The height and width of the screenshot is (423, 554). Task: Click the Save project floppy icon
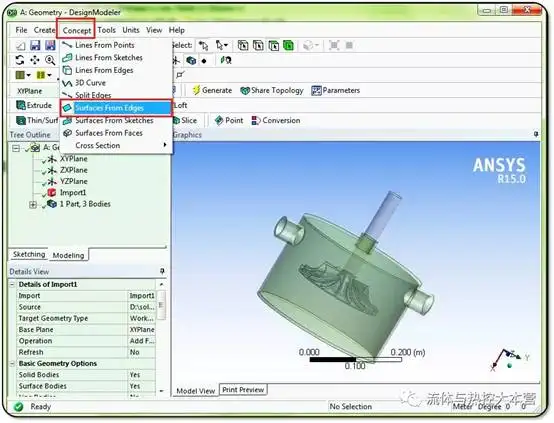pyautogui.click(x=35, y=46)
